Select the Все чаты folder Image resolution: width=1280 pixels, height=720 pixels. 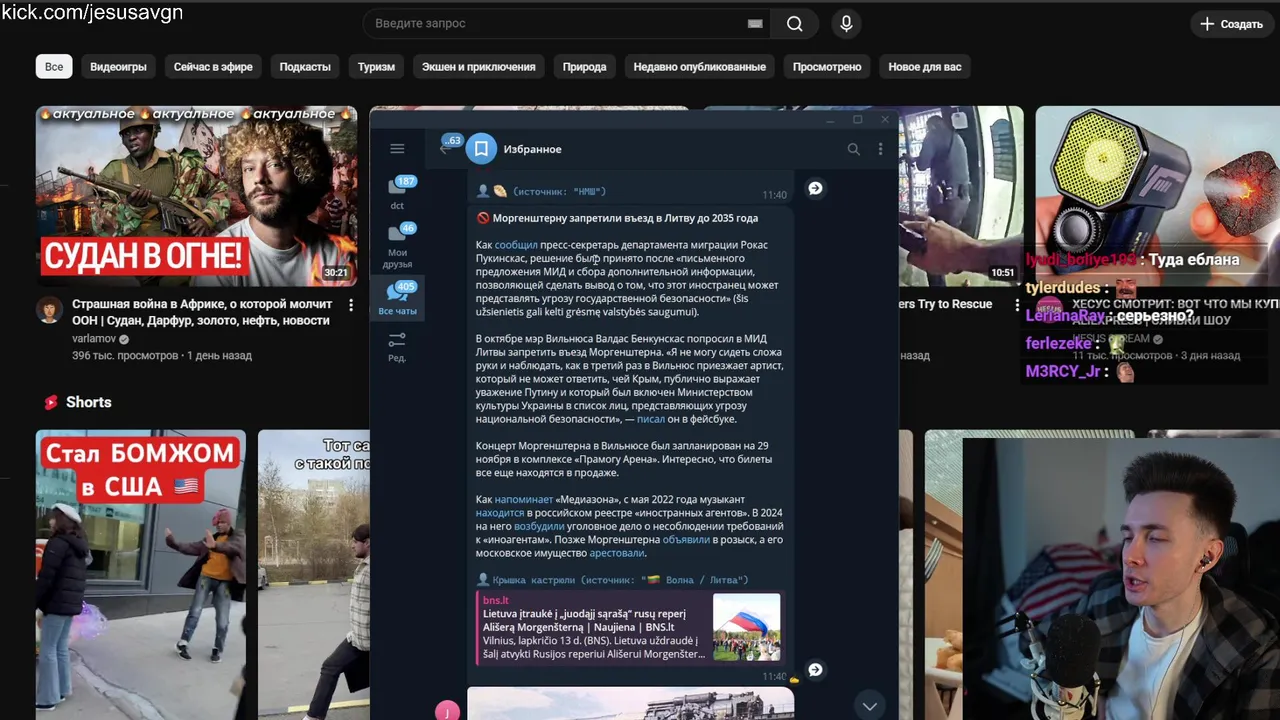click(x=397, y=298)
